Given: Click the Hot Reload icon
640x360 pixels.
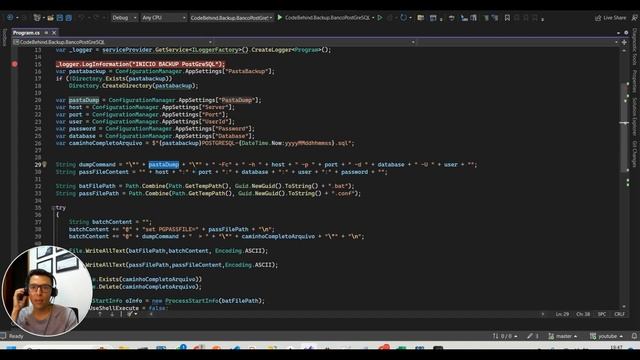Looking at the screenshot, I should [403, 18].
